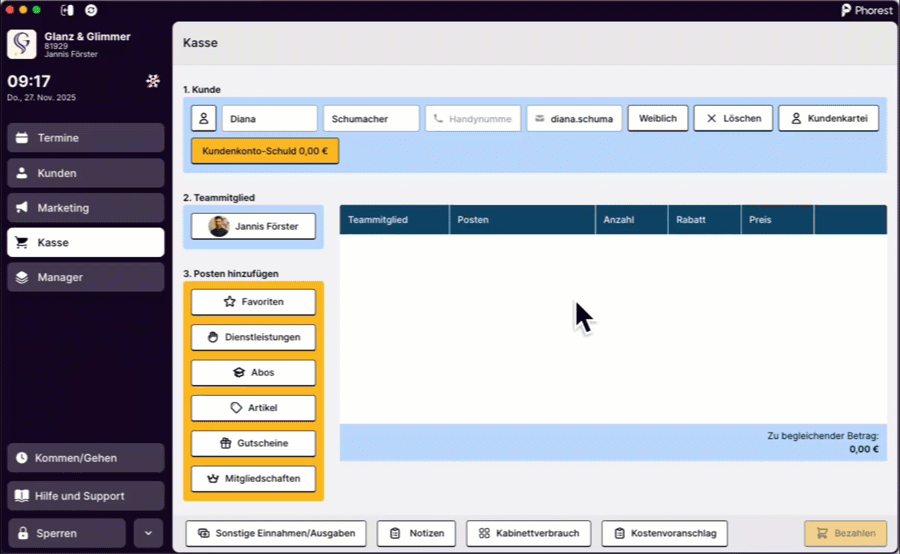This screenshot has width=900, height=554.
Task: Click the Glanz & Glimmer salon logo
Action: pyautogui.click(x=22, y=44)
